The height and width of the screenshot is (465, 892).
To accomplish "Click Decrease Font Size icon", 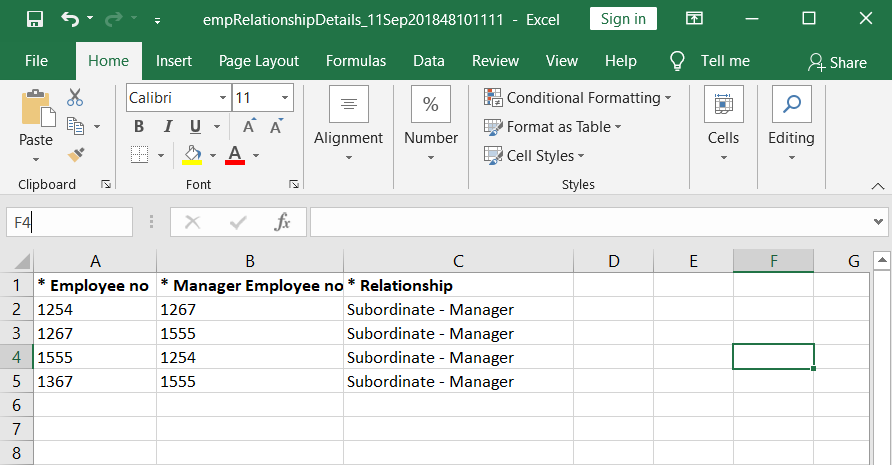I will (x=276, y=126).
